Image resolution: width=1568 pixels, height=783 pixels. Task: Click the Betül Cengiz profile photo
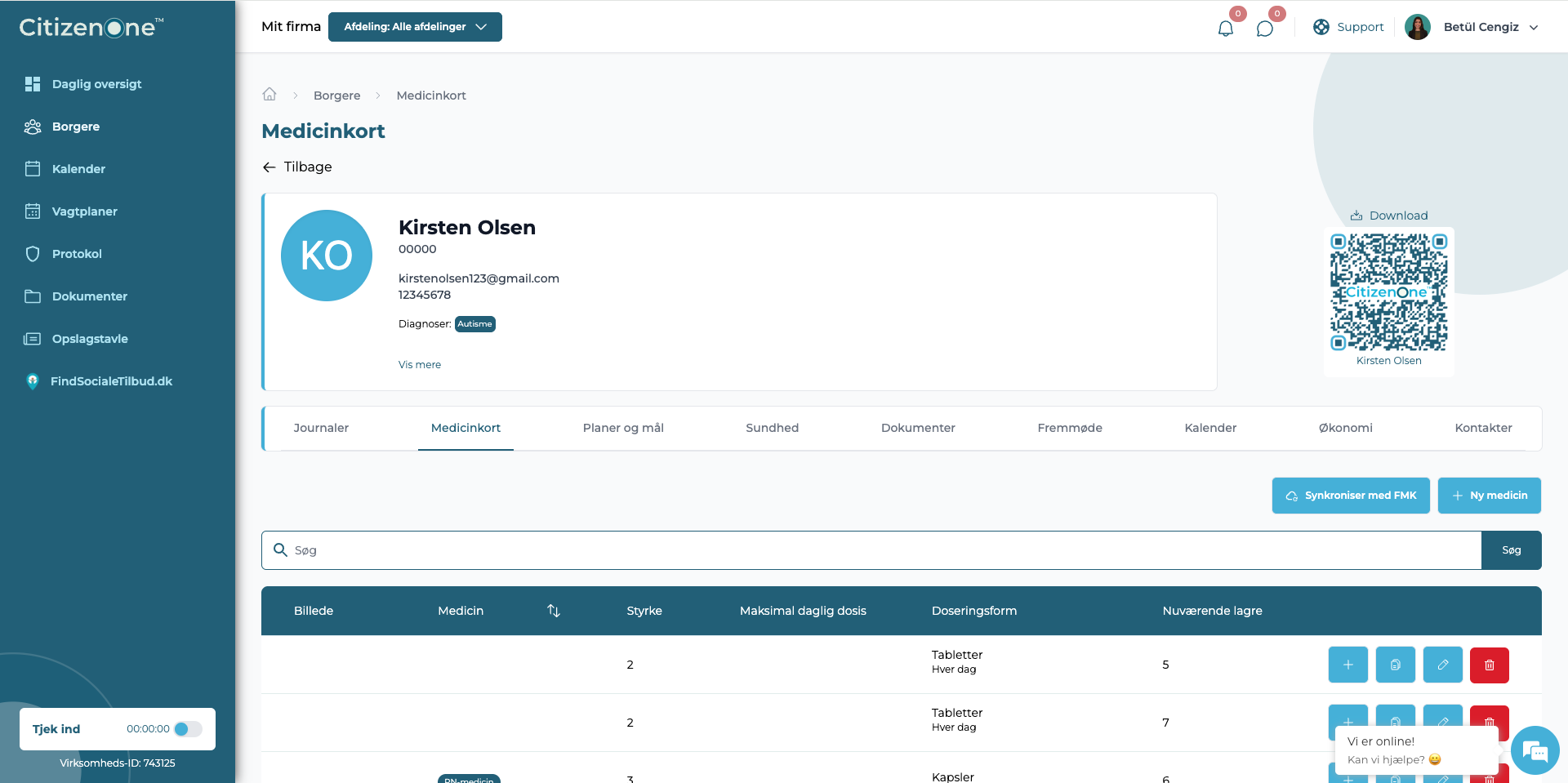[1418, 27]
